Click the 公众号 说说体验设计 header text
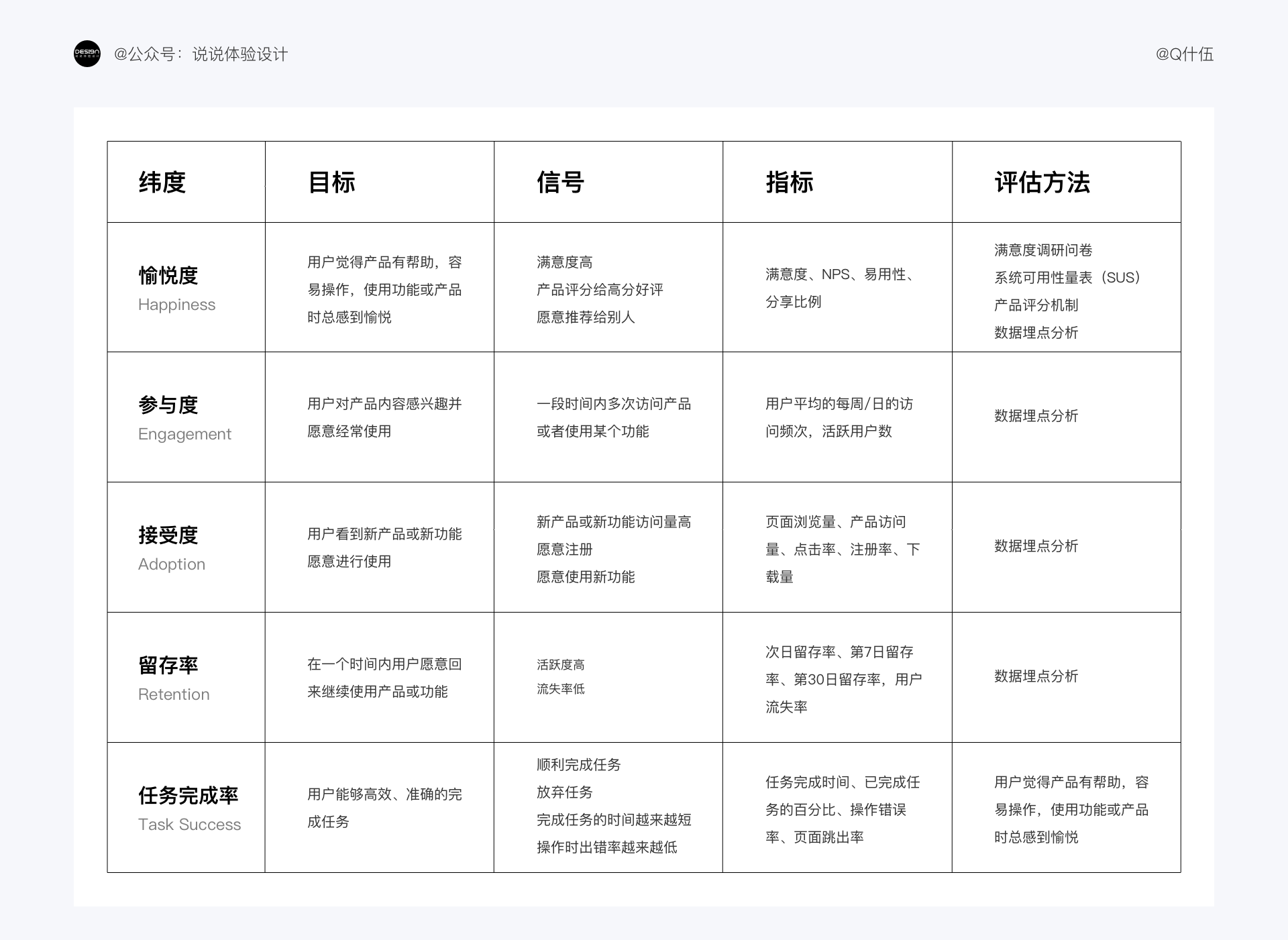Image resolution: width=1288 pixels, height=940 pixels. coord(201,54)
